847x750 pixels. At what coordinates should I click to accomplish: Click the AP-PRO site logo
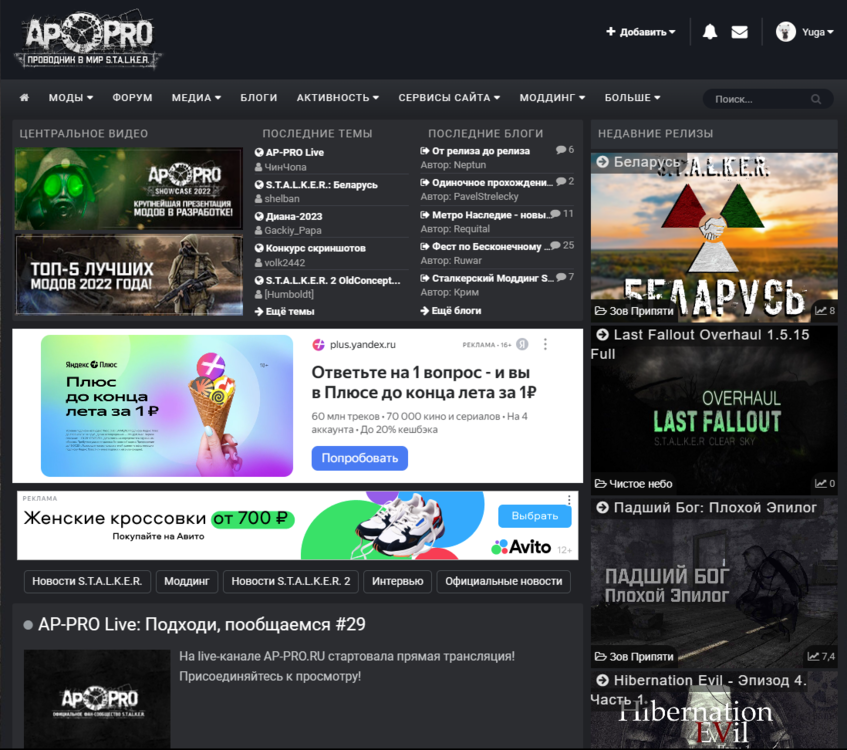pos(85,40)
